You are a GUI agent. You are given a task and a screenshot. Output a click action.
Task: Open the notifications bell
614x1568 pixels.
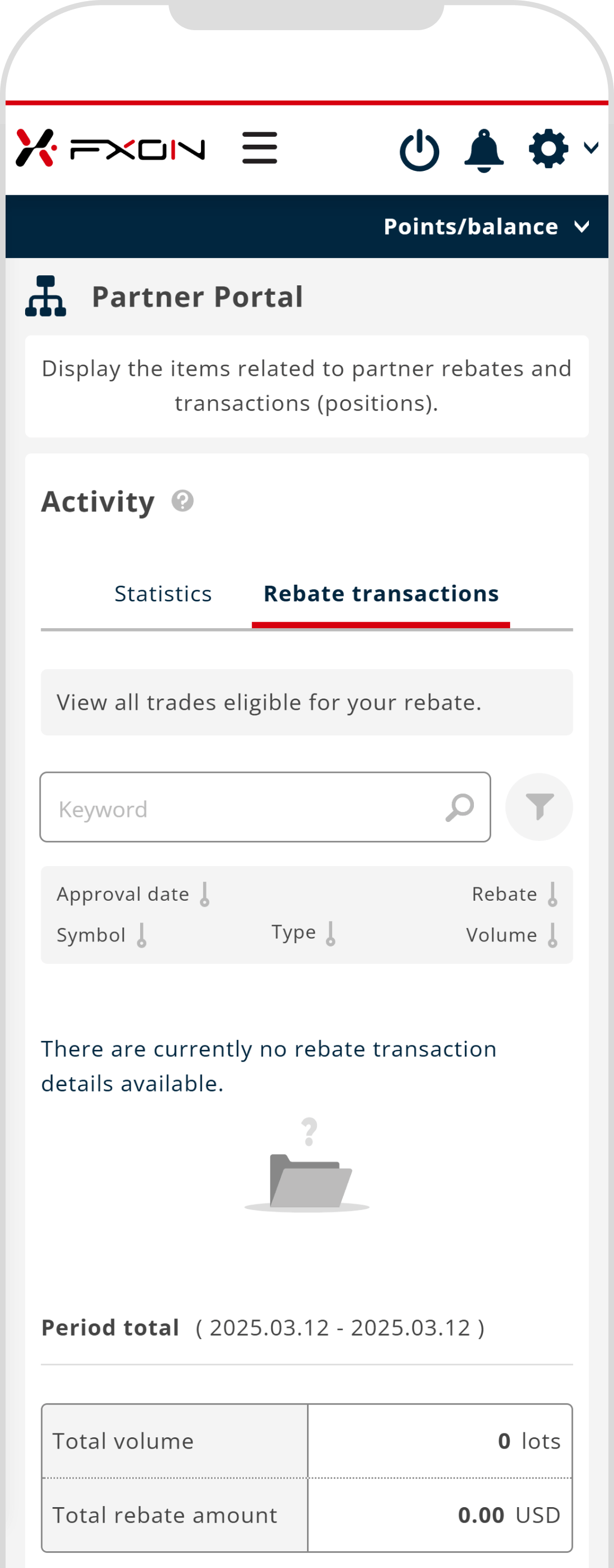point(484,150)
